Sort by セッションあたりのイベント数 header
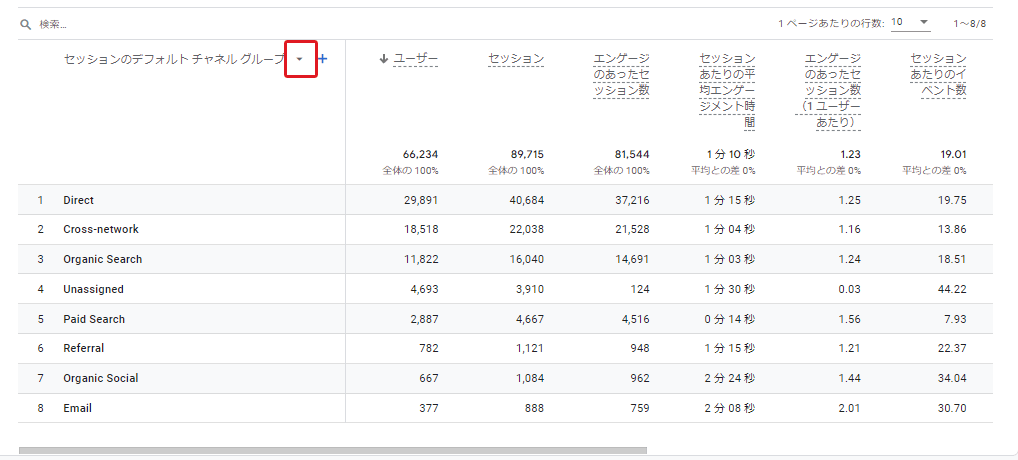The width and height of the screenshot is (1018, 460). coord(938,75)
